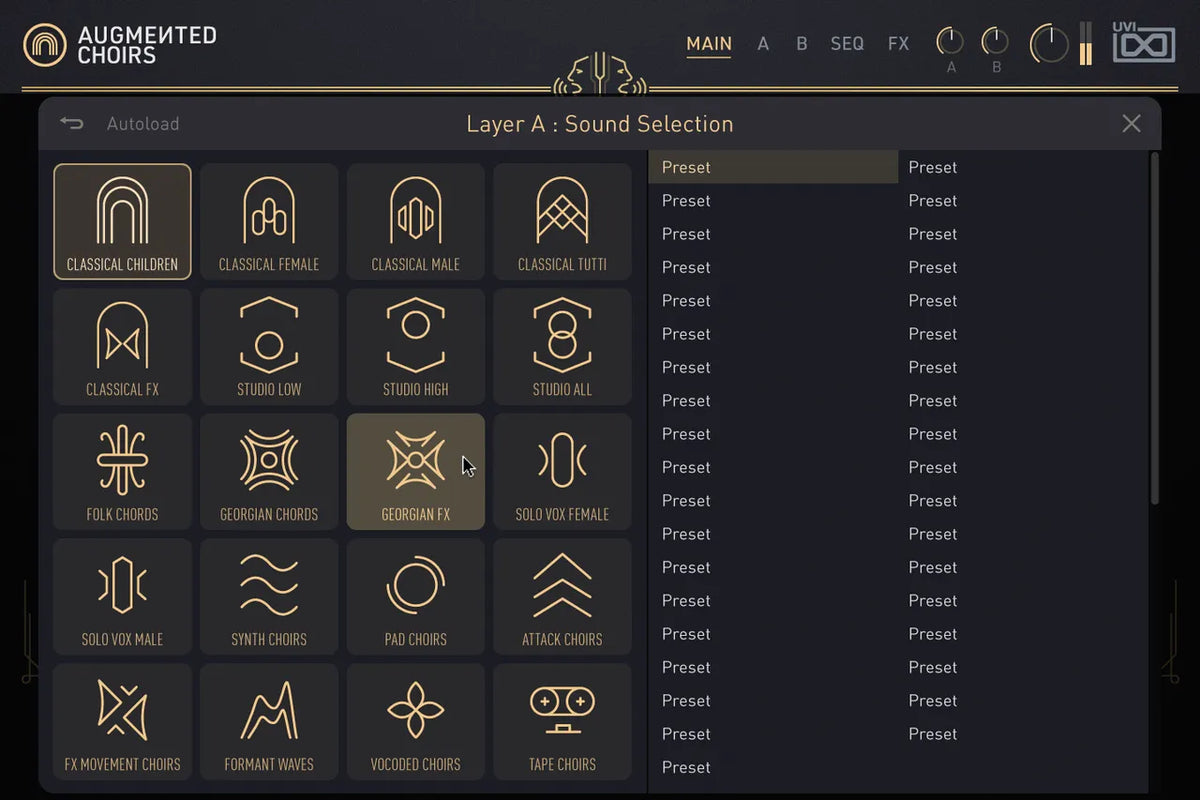This screenshot has height=800, width=1200.
Task: Select the Studio Low sound tile
Action: (269, 346)
